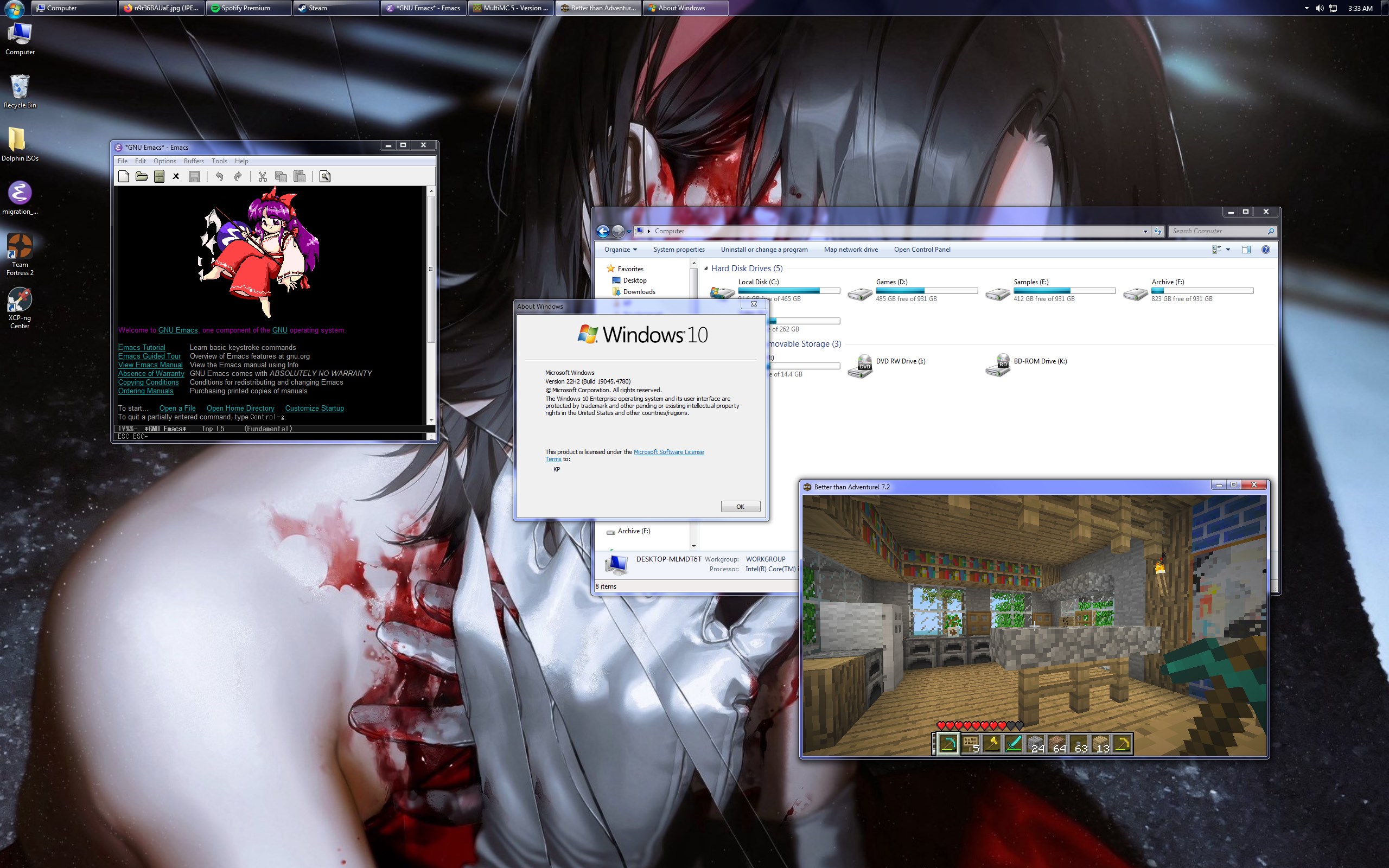The image size is (1389, 868).
Task: Click the magnifier Search icon in Emacs toolbar
Action: [325, 176]
